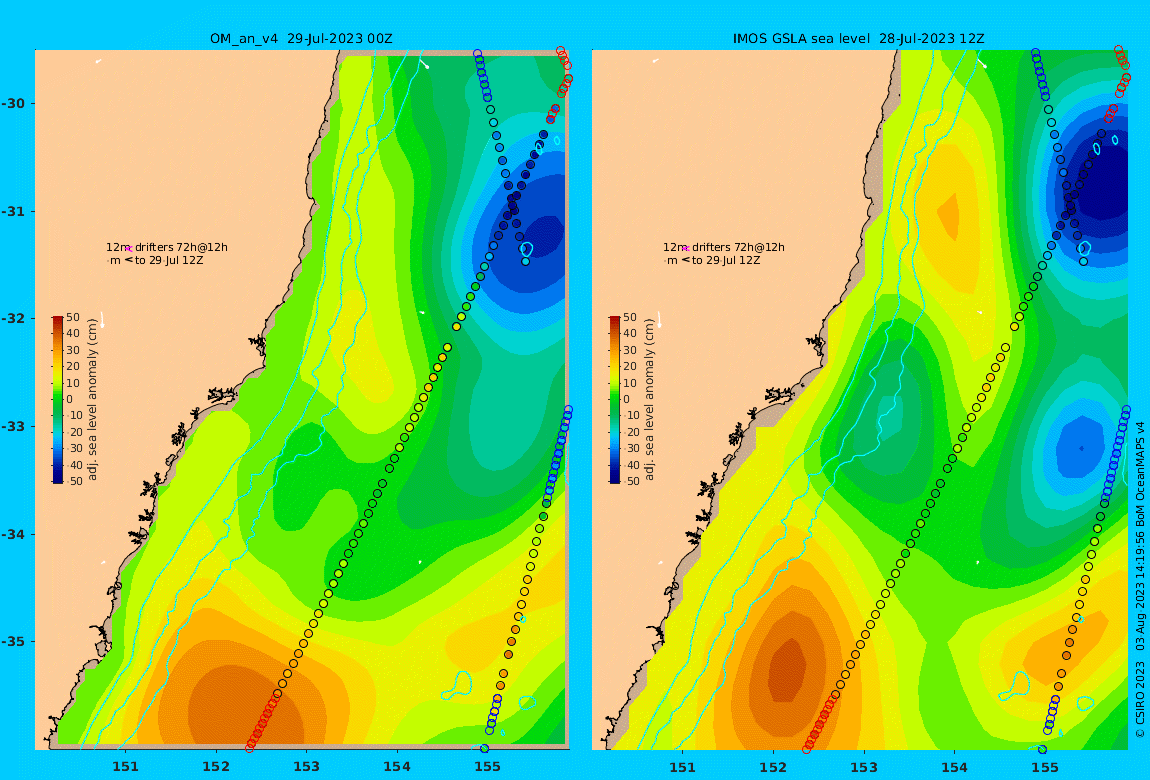Click left map's 'to 29 Jul 12Z' legend text

pyautogui.click(x=169, y=260)
